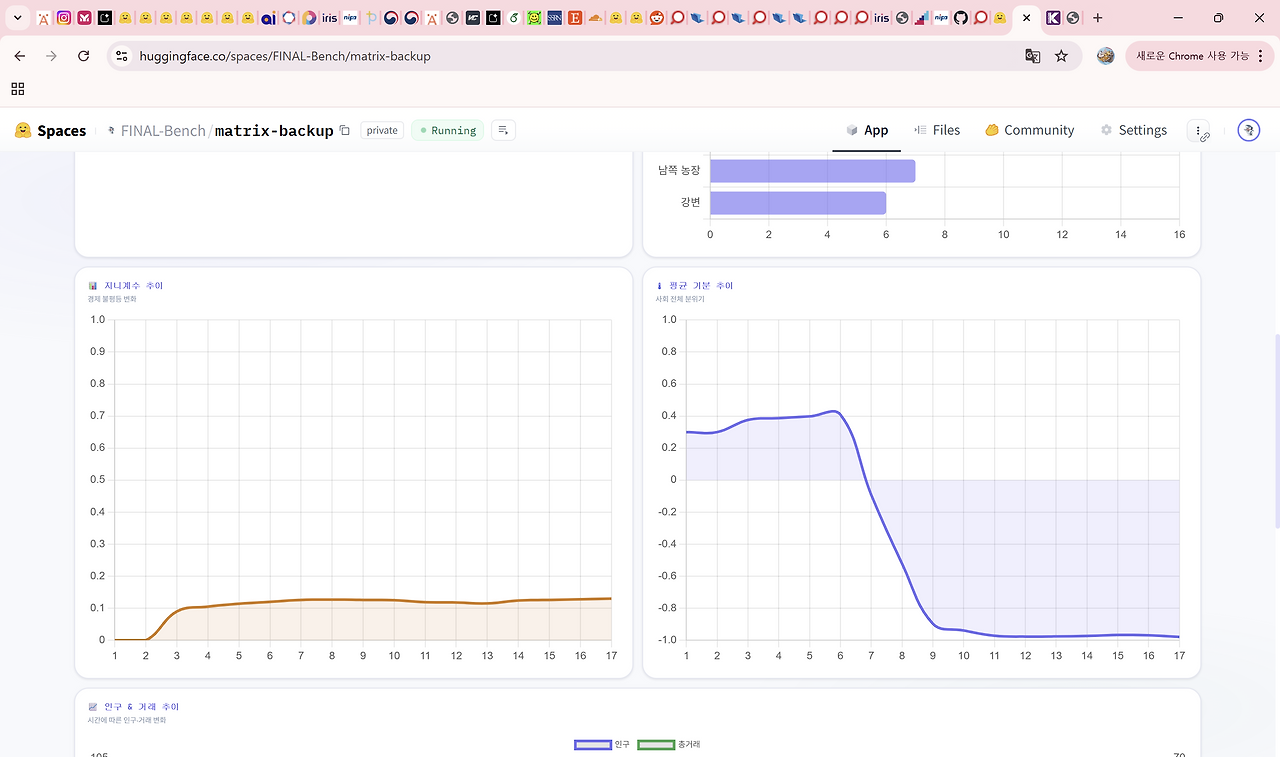Click the Hugging Face Spaces logo

pos(51,130)
